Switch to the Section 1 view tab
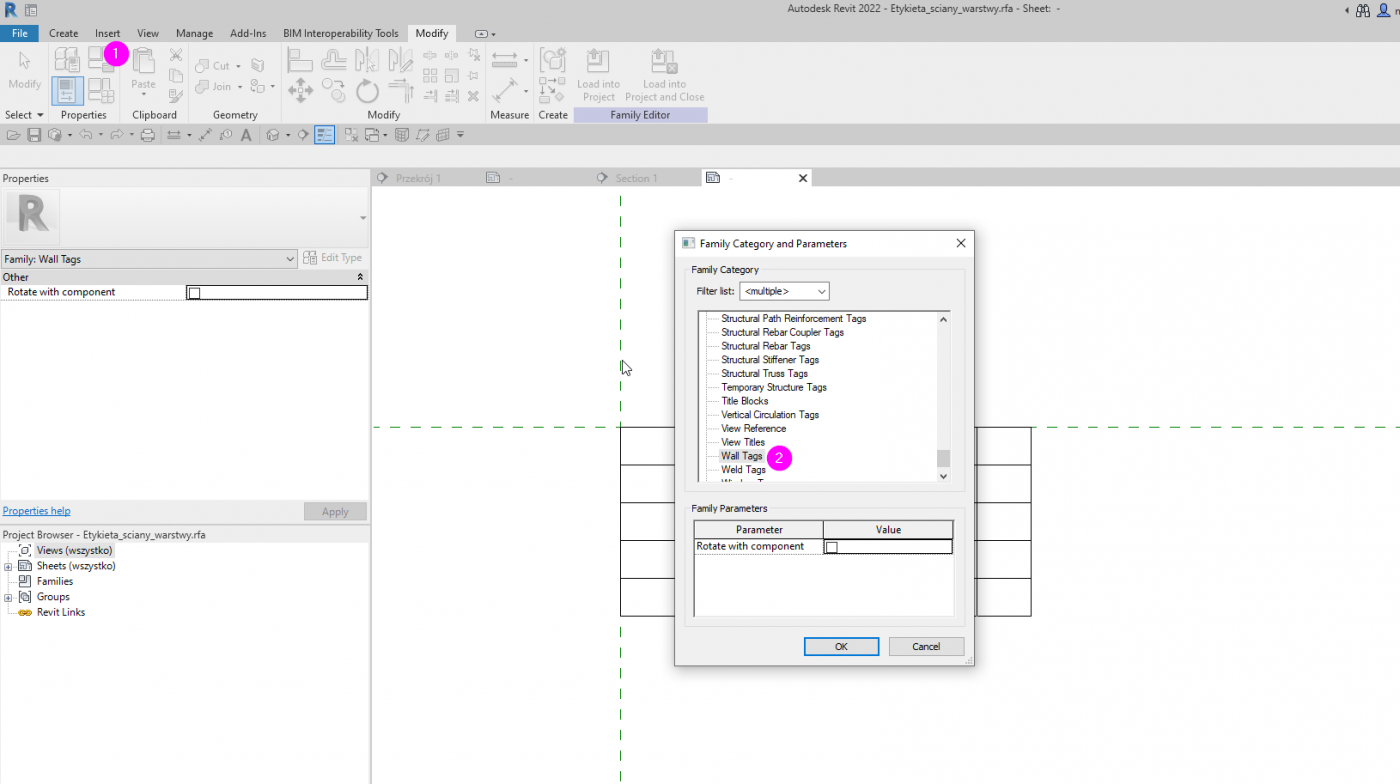This screenshot has height=784, width=1400. tap(636, 178)
